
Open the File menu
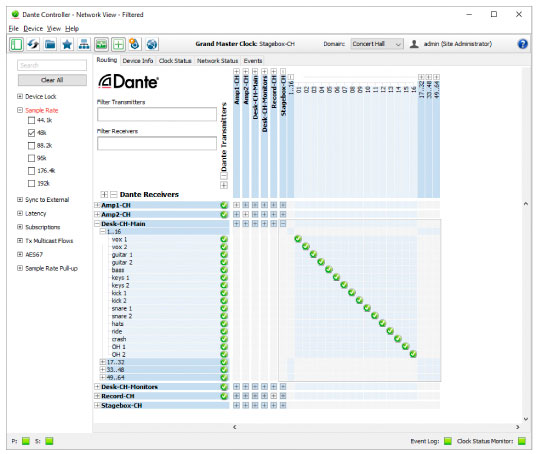(x=14, y=28)
